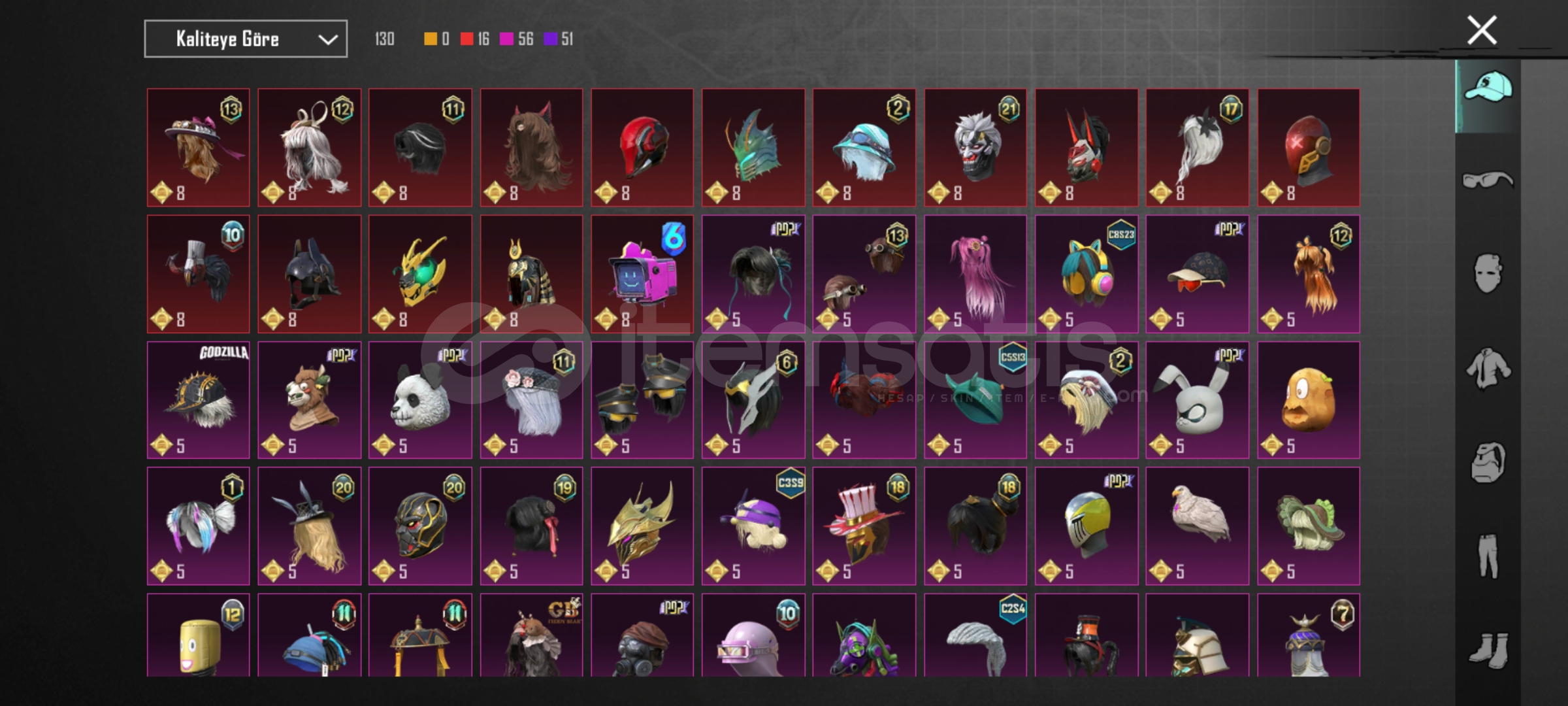Close the inventory with the X
Screen dimensions: 1568x706
pos(1482,30)
